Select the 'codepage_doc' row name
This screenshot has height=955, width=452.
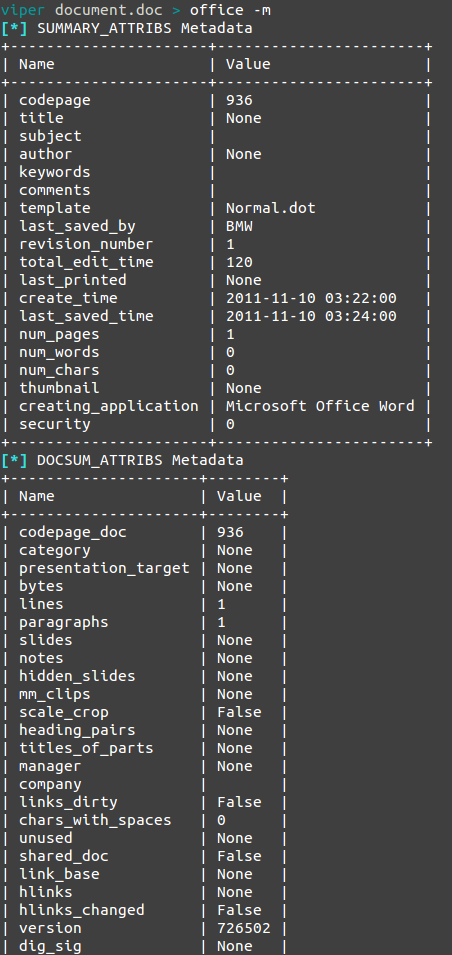pos(72,532)
